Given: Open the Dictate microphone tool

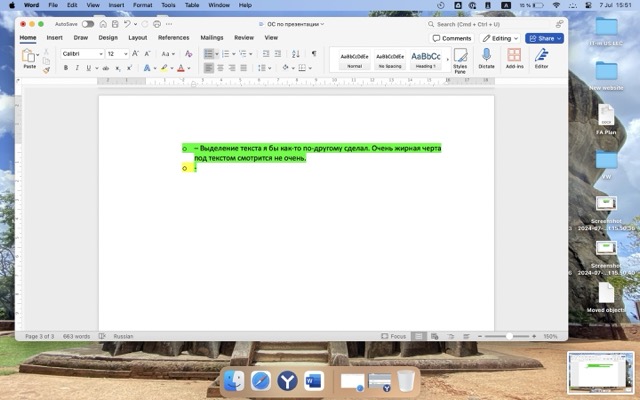Looking at the screenshot, I should (x=487, y=58).
